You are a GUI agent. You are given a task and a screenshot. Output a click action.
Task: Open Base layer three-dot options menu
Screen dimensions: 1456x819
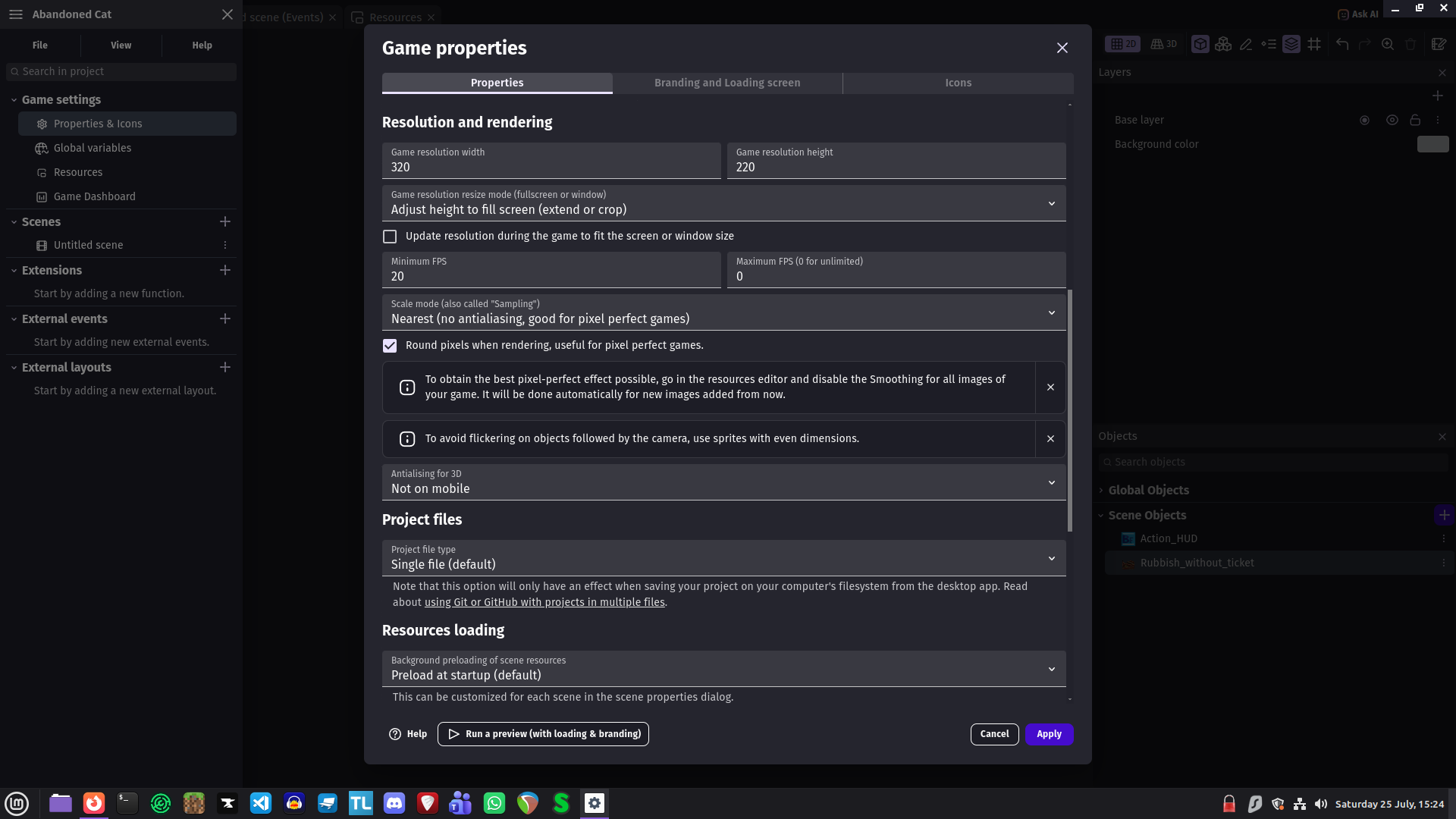pos(1438,120)
